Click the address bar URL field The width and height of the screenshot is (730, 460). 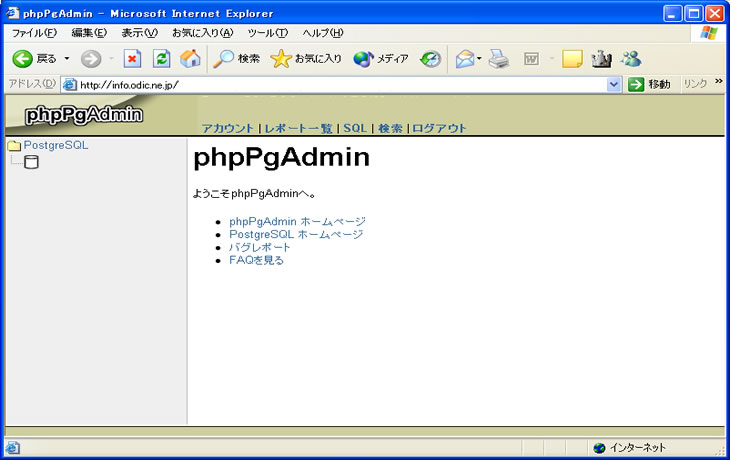point(342,85)
